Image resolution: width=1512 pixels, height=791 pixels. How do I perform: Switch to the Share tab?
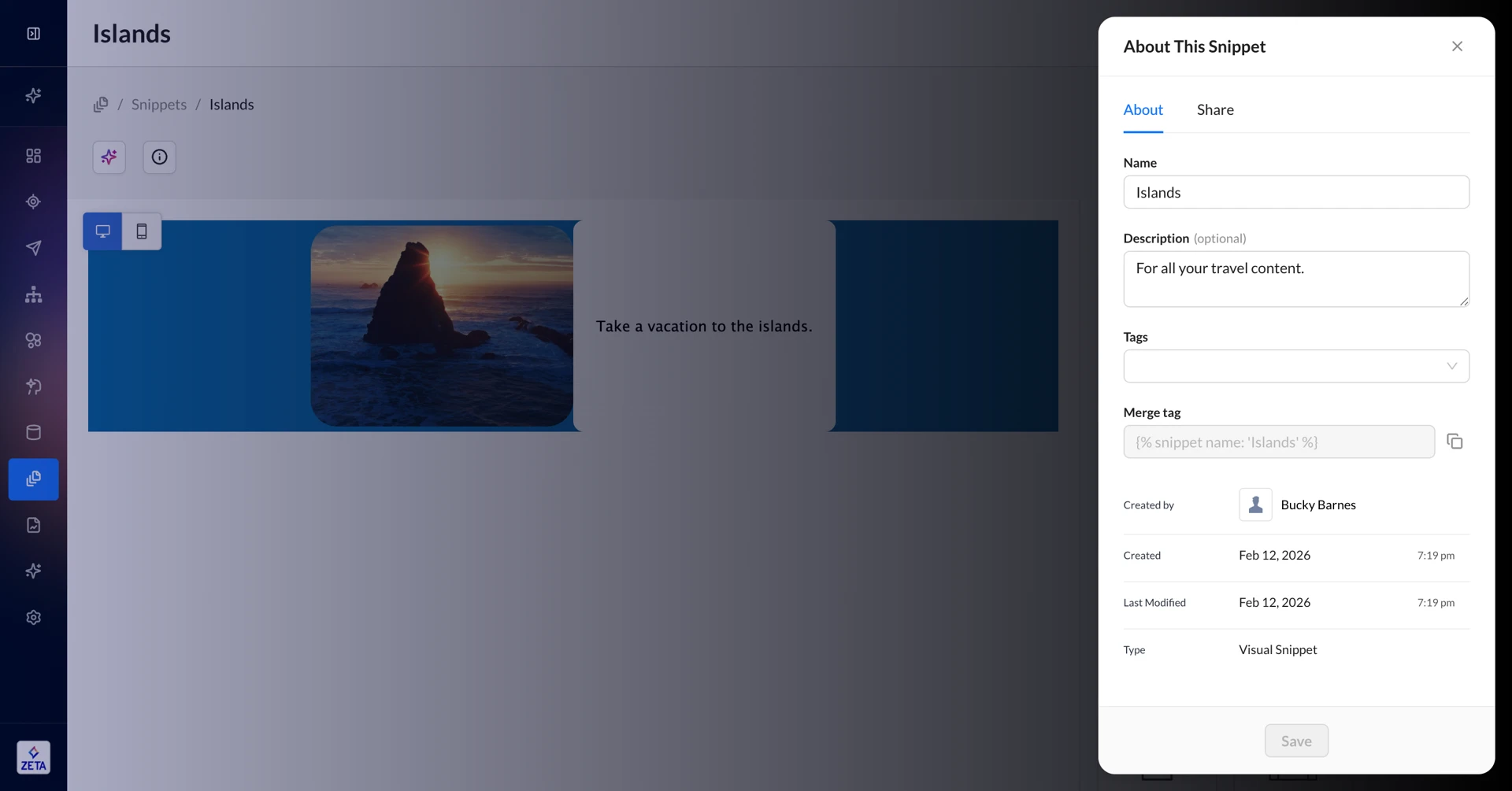(1214, 110)
